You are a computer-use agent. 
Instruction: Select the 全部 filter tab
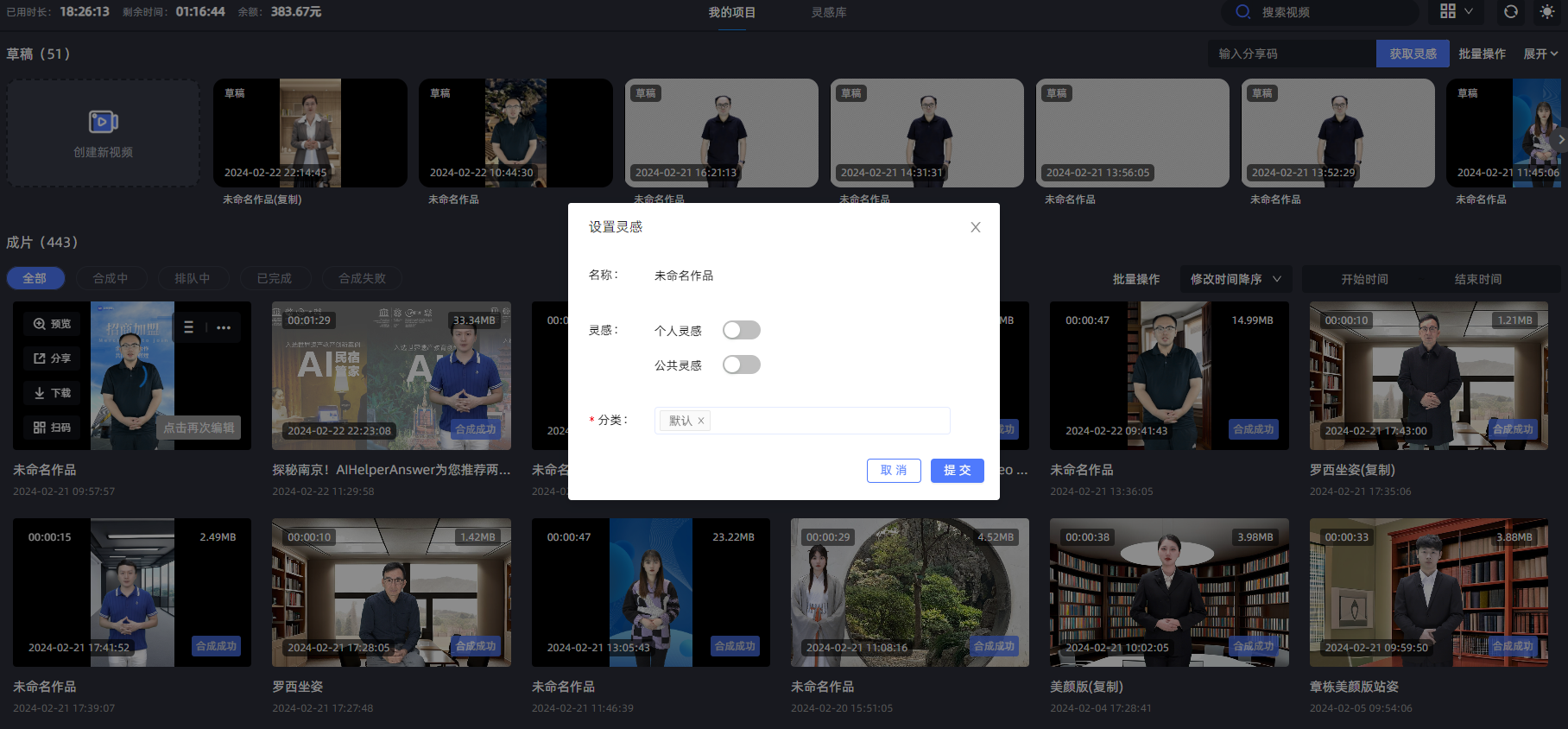click(35, 278)
